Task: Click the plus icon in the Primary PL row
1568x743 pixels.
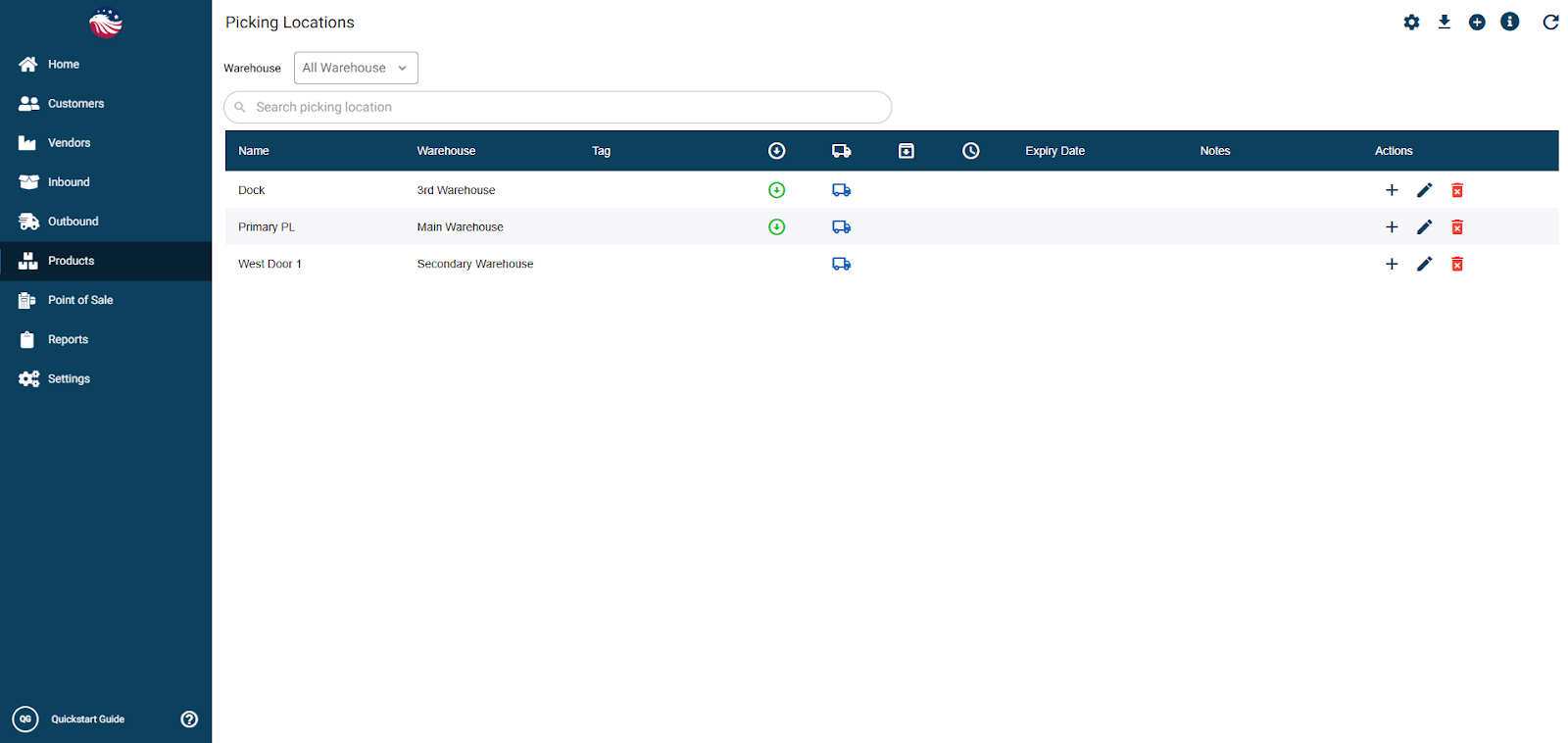Action: pyautogui.click(x=1392, y=227)
